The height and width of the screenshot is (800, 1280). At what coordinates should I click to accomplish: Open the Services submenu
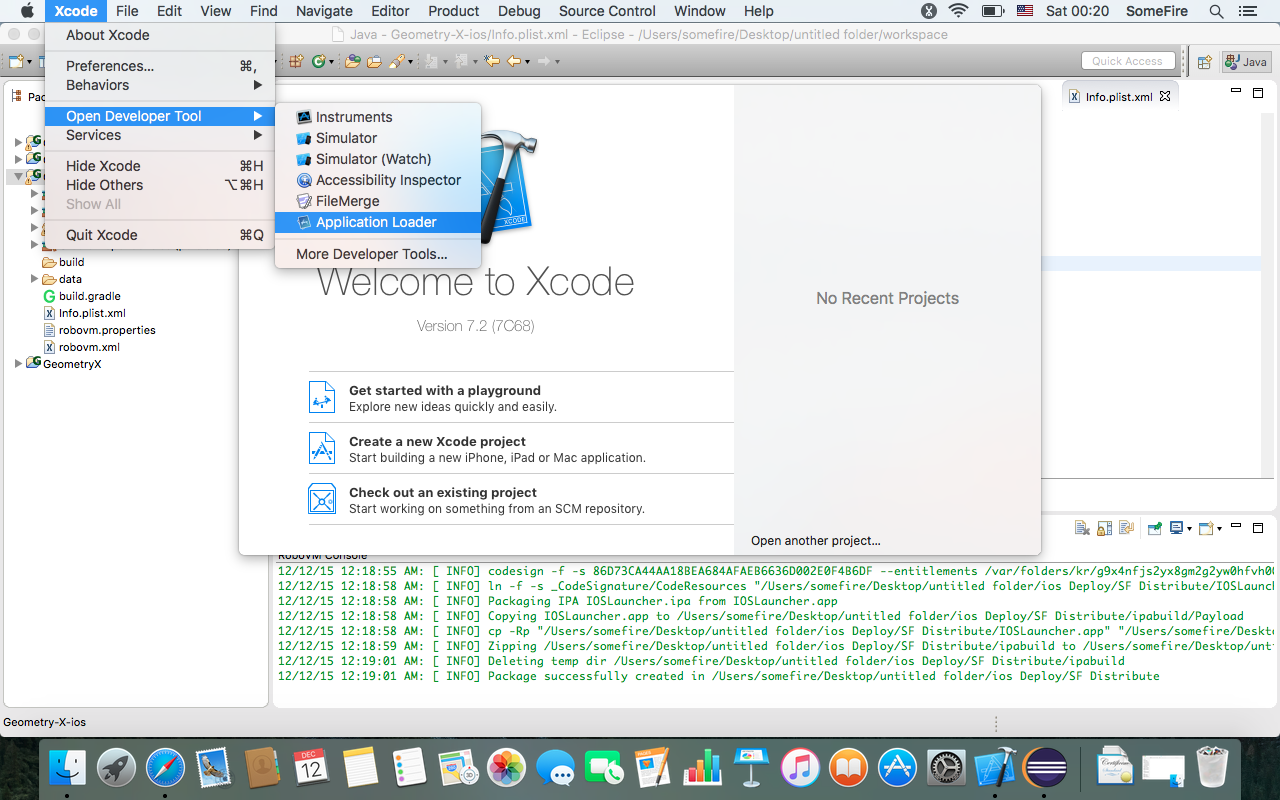point(160,135)
